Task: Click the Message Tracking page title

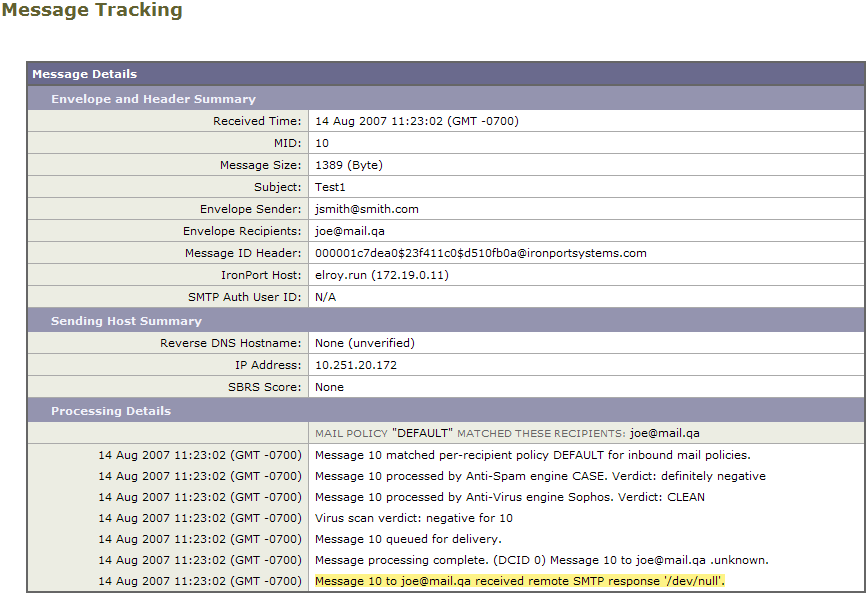Action: [x=92, y=11]
